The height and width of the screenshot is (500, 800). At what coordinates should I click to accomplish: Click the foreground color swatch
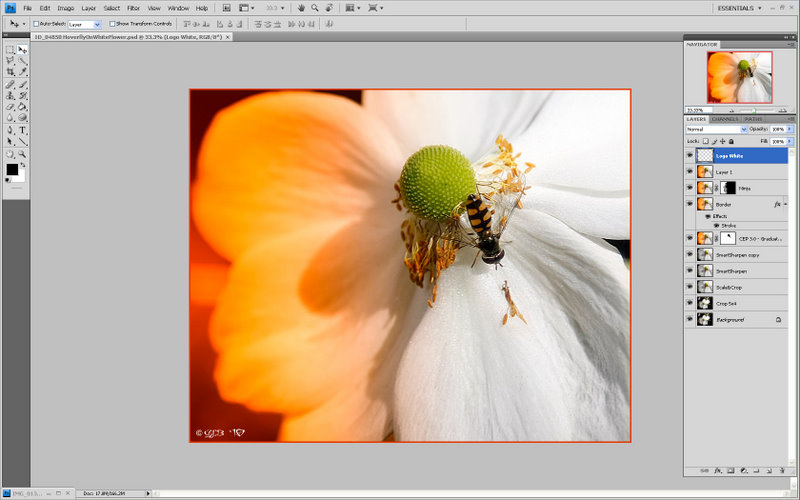point(12,169)
